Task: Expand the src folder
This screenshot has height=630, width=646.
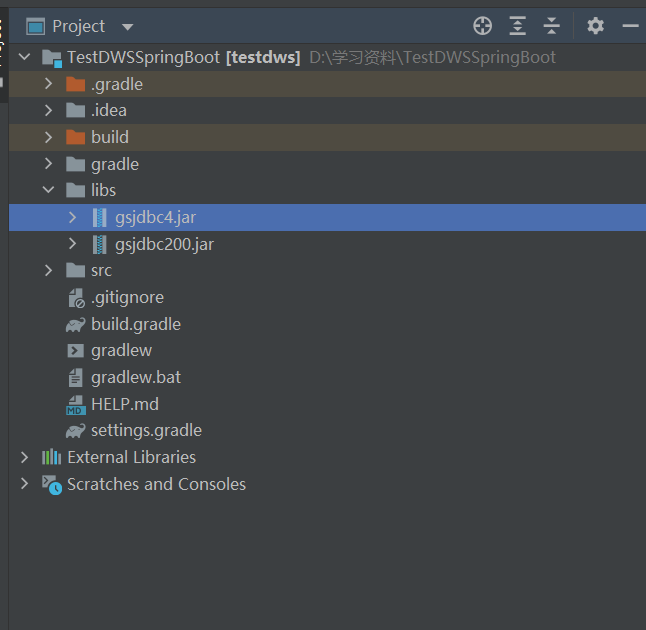Action: coord(49,270)
